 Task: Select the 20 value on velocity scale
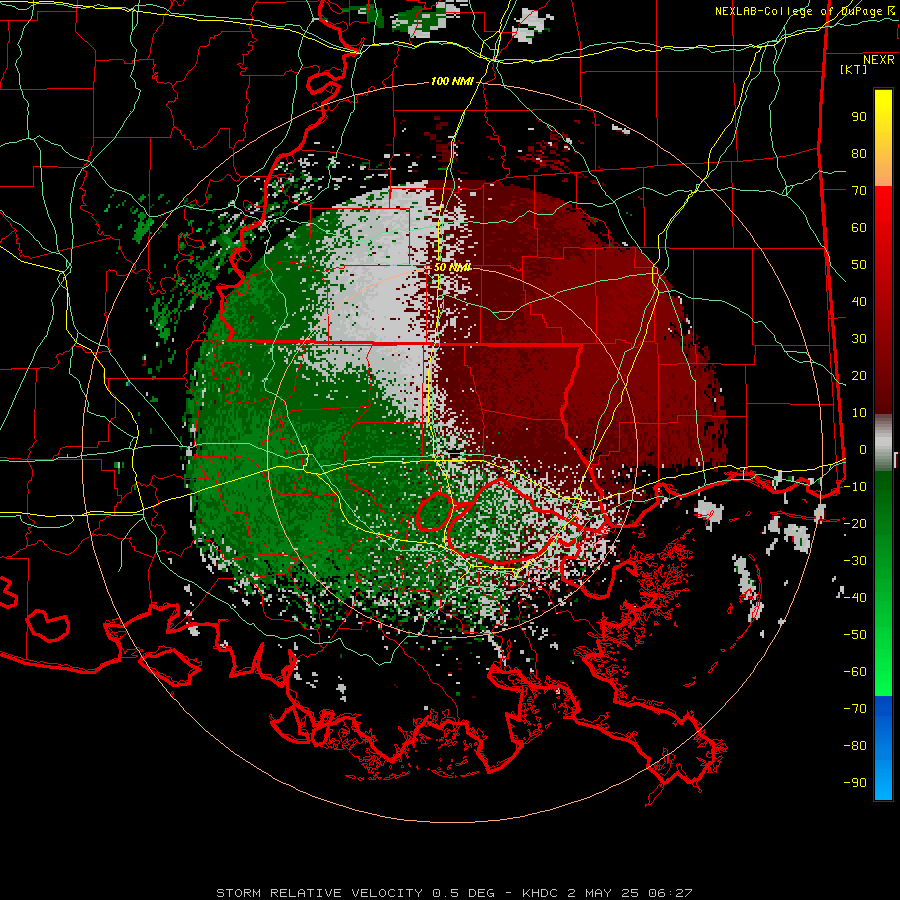tap(859, 376)
